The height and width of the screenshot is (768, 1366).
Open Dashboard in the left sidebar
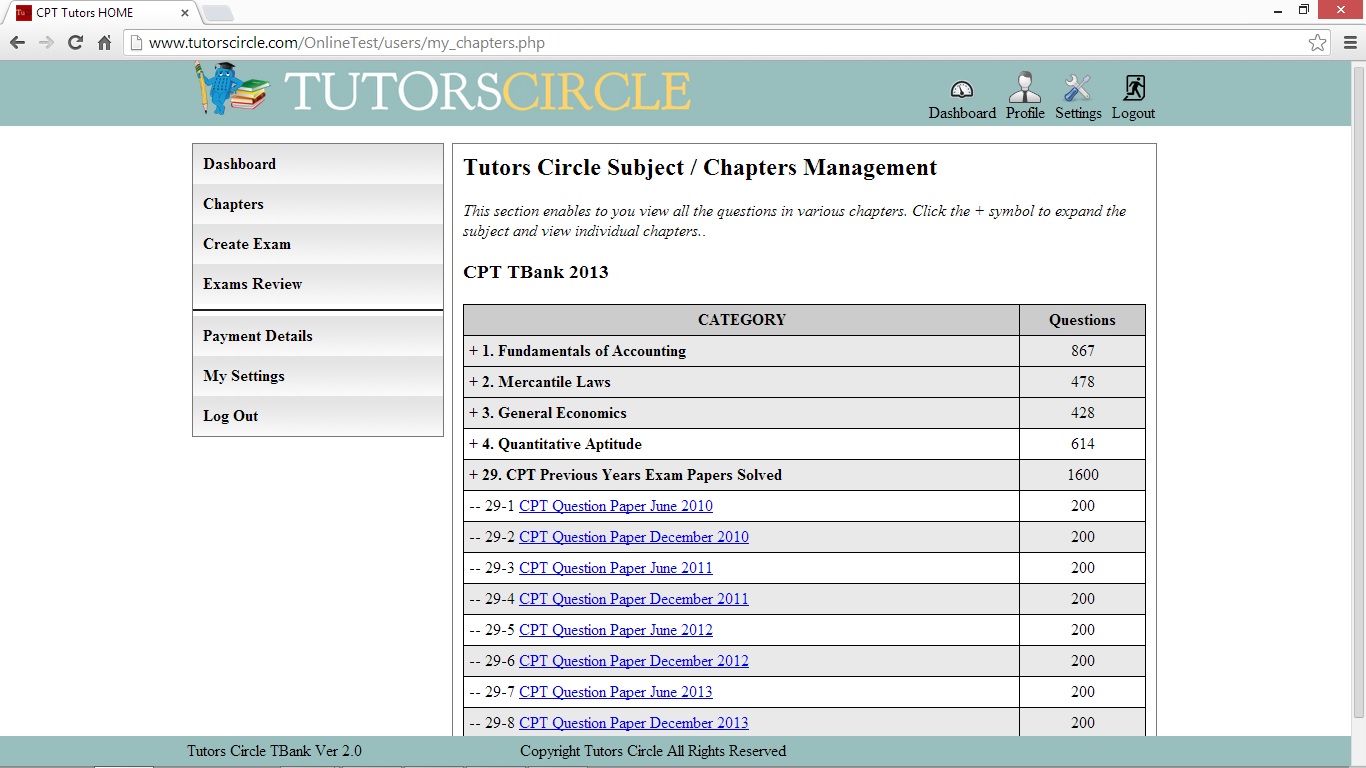(318, 164)
